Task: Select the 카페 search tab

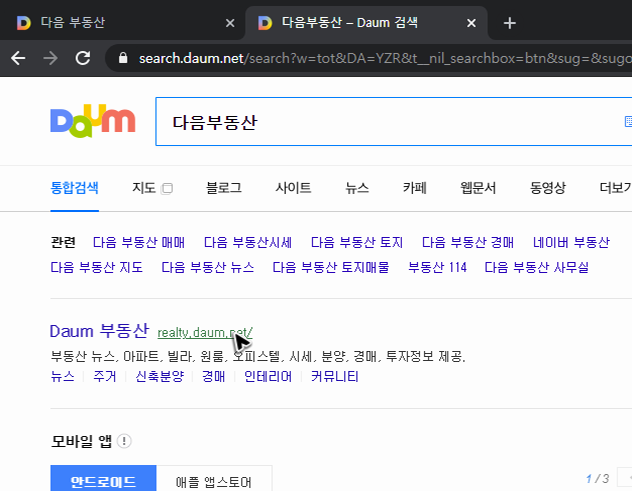Action: 415,188
